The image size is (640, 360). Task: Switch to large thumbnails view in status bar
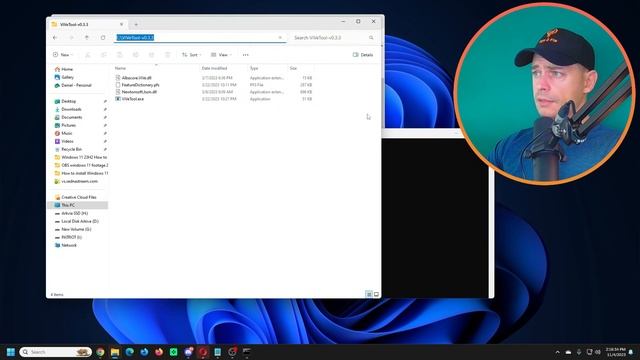tap(376, 294)
